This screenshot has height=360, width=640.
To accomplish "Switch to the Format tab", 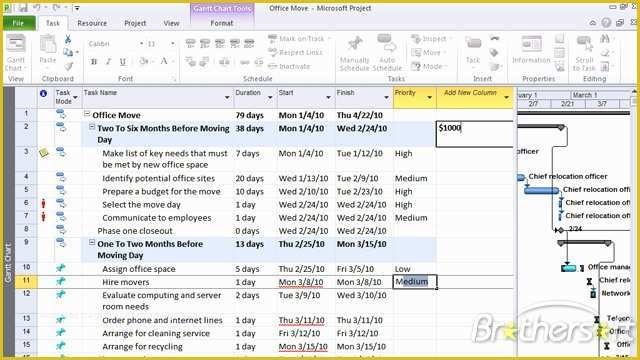I will point(222,23).
